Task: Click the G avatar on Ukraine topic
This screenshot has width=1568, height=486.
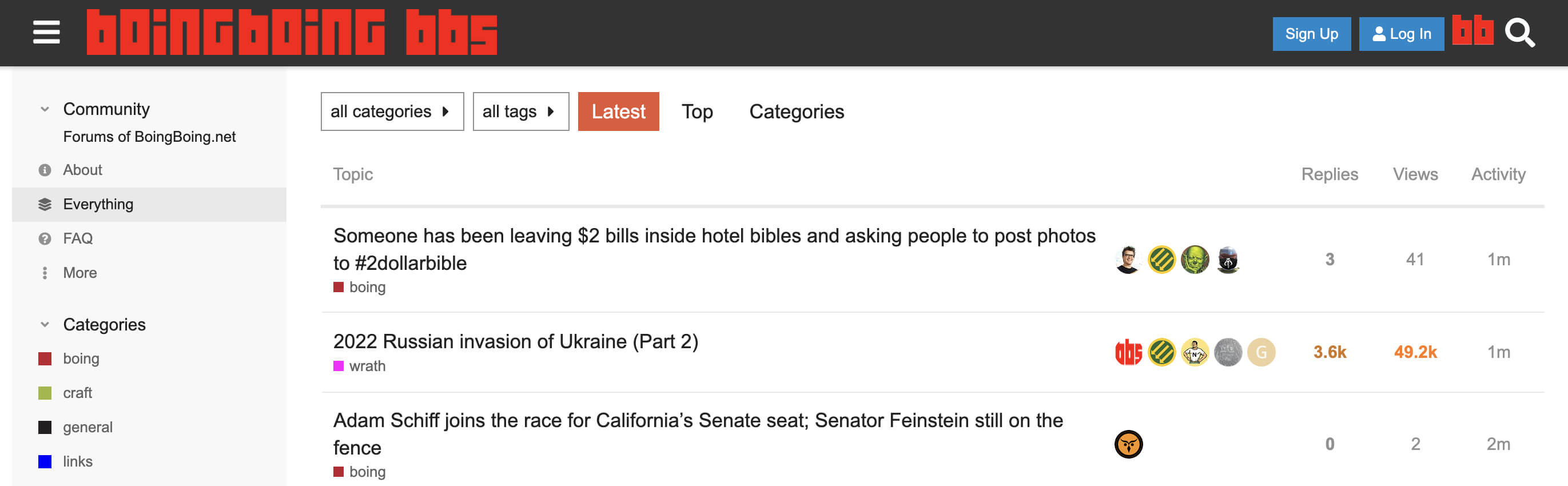Action: [x=1260, y=352]
